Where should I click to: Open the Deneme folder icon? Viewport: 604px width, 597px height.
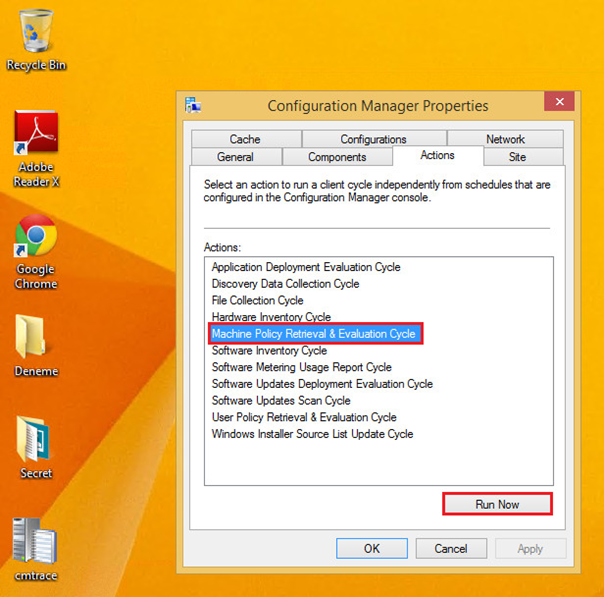[x=36, y=339]
